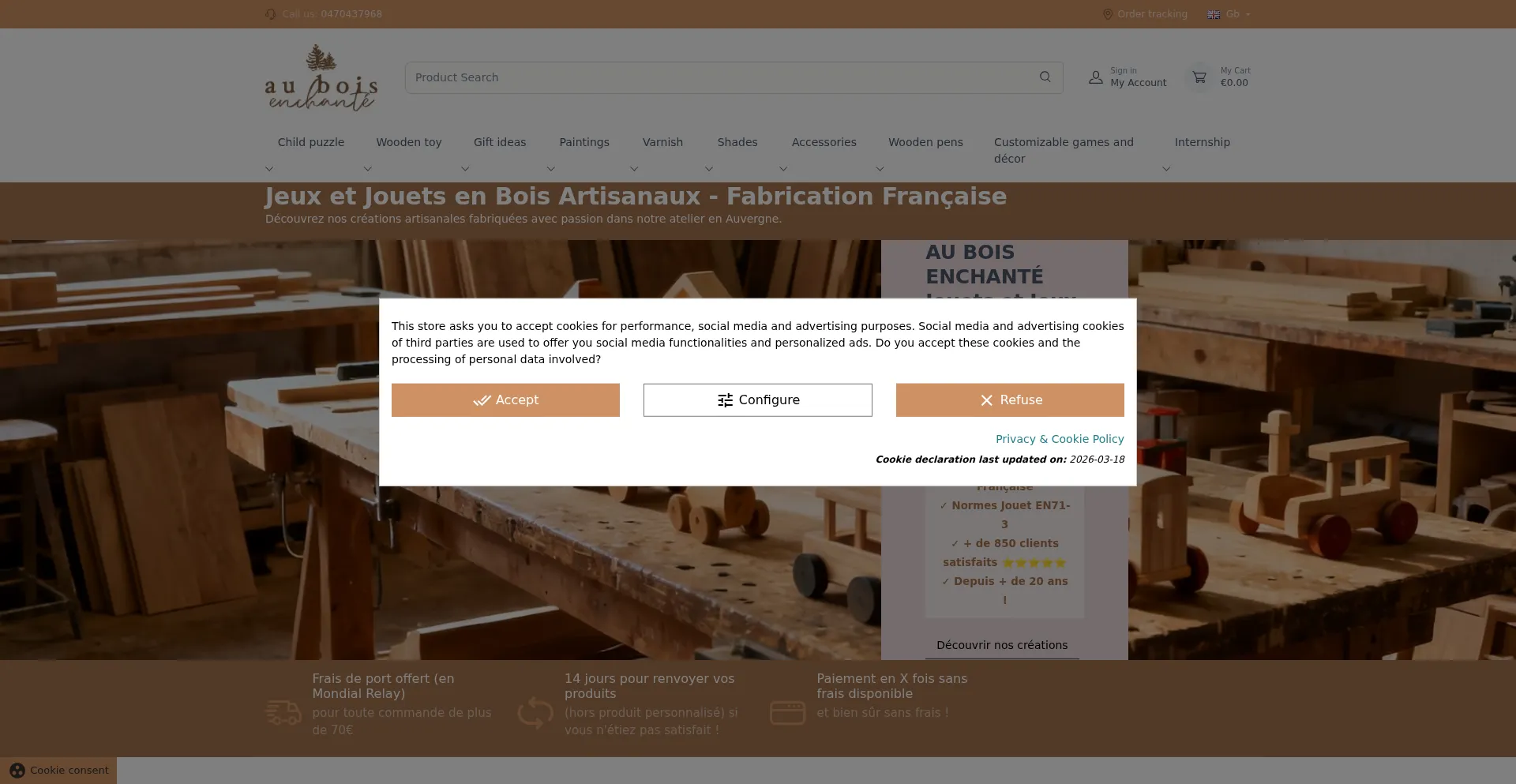The image size is (1516, 784).
Task: Click the magnifier search icon
Action: tap(1045, 77)
